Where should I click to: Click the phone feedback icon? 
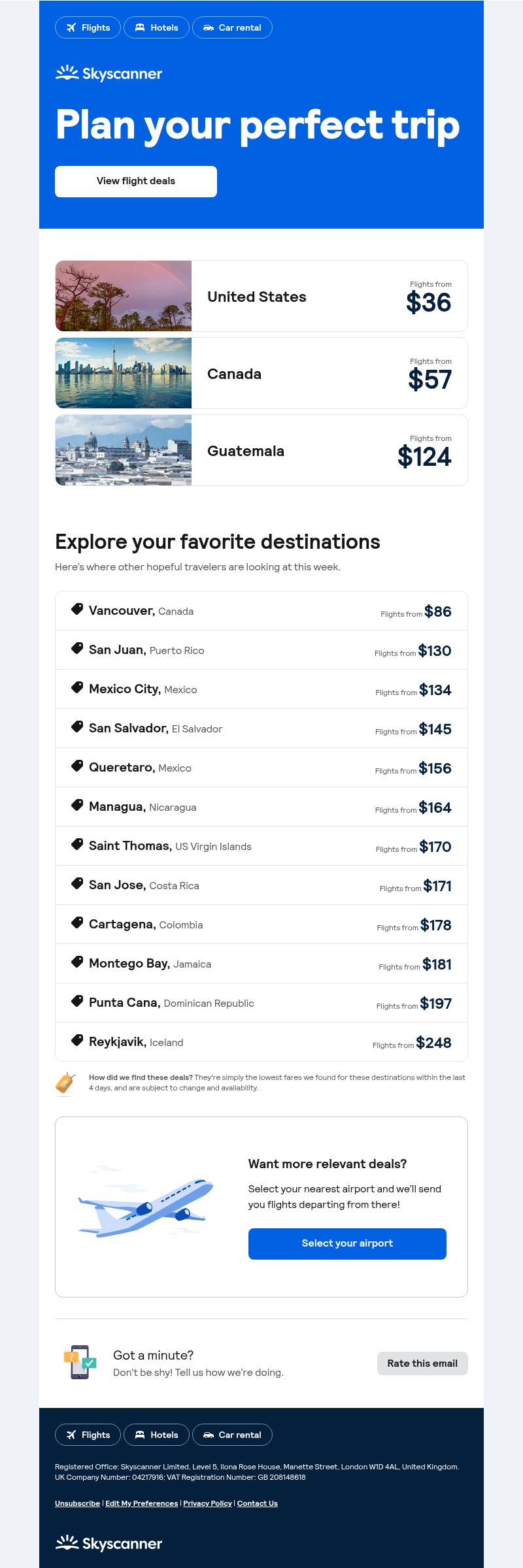(80, 1362)
